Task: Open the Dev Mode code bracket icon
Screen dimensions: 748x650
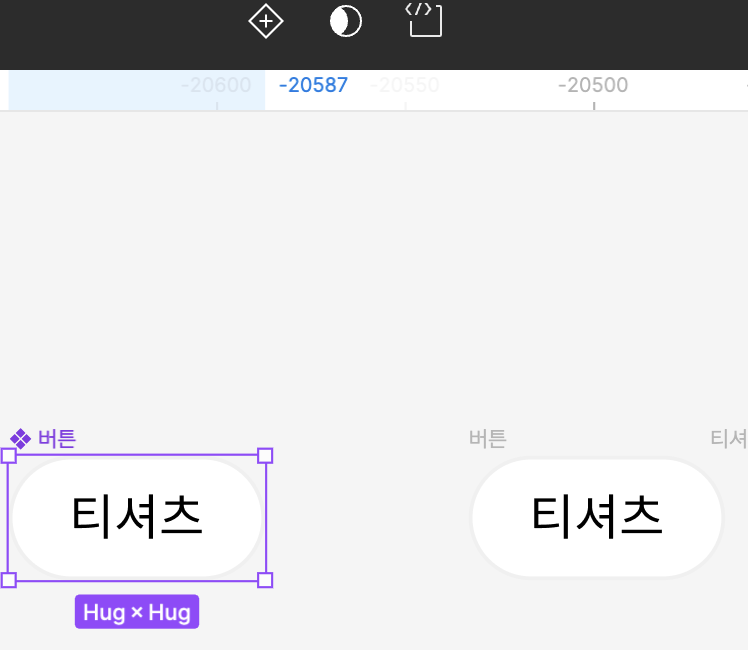Action: 424,20
